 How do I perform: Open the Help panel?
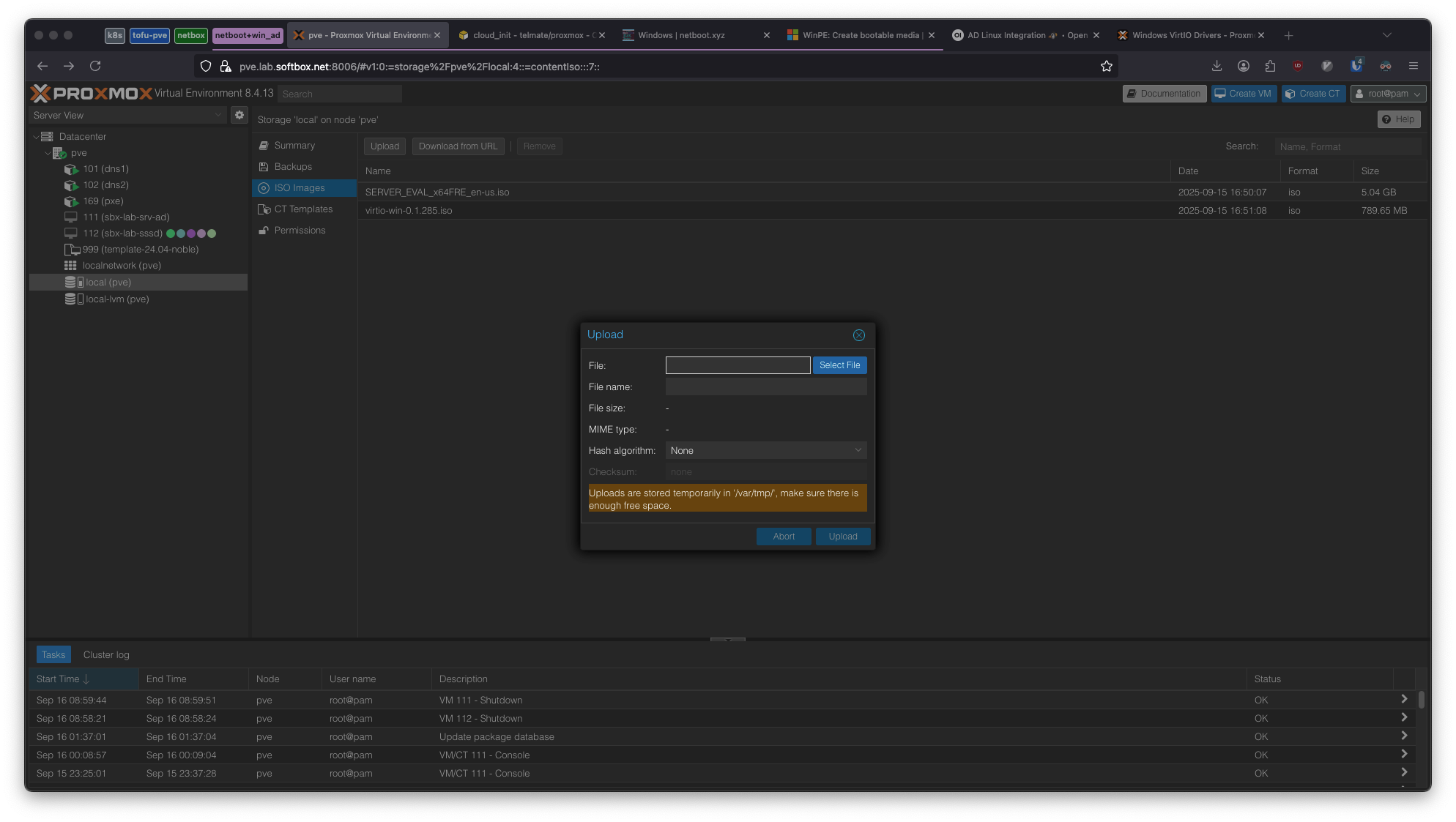point(1399,119)
